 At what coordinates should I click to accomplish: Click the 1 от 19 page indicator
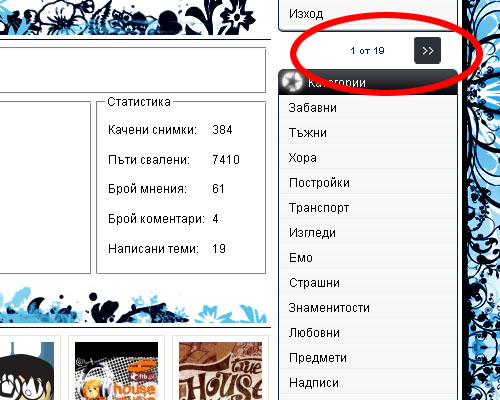pos(367,51)
